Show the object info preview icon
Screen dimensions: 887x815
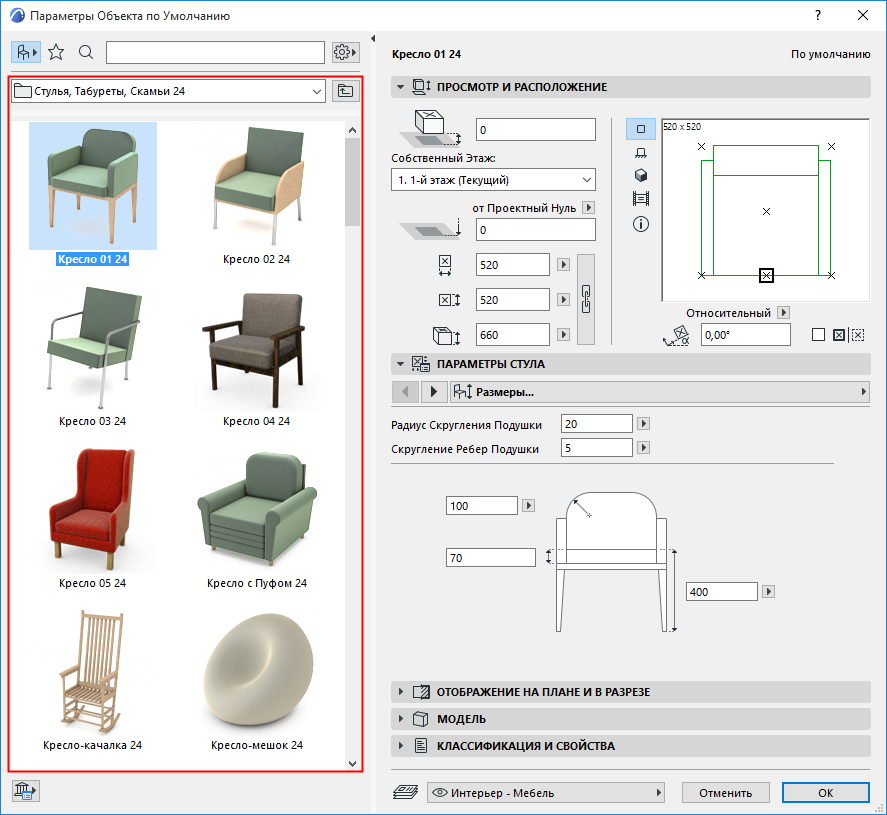(641, 224)
